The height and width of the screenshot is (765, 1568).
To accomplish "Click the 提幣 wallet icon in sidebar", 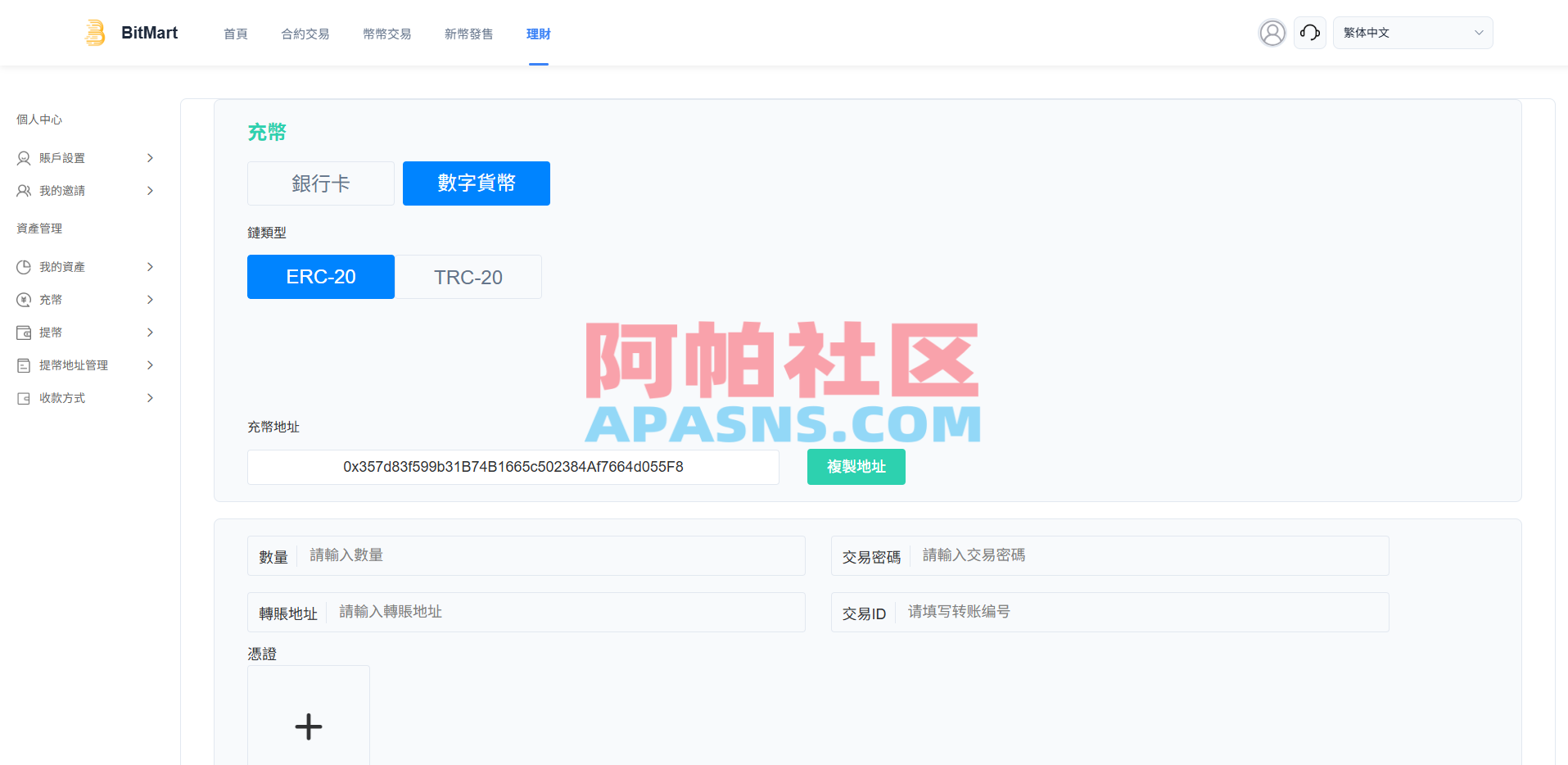I will click(24, 333).
